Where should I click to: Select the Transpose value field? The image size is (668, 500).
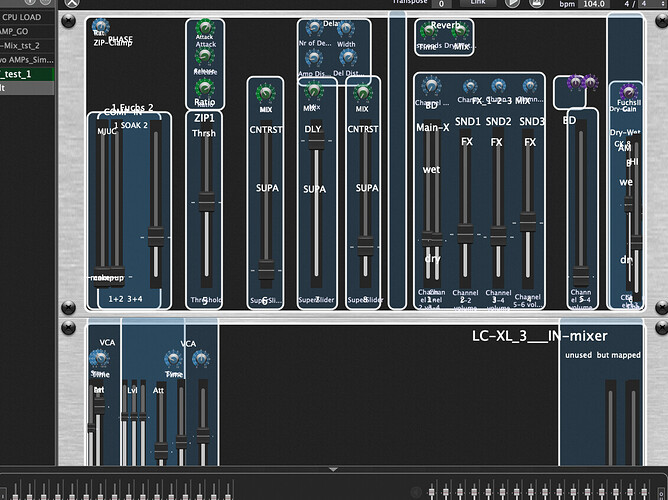pos(442,3)
